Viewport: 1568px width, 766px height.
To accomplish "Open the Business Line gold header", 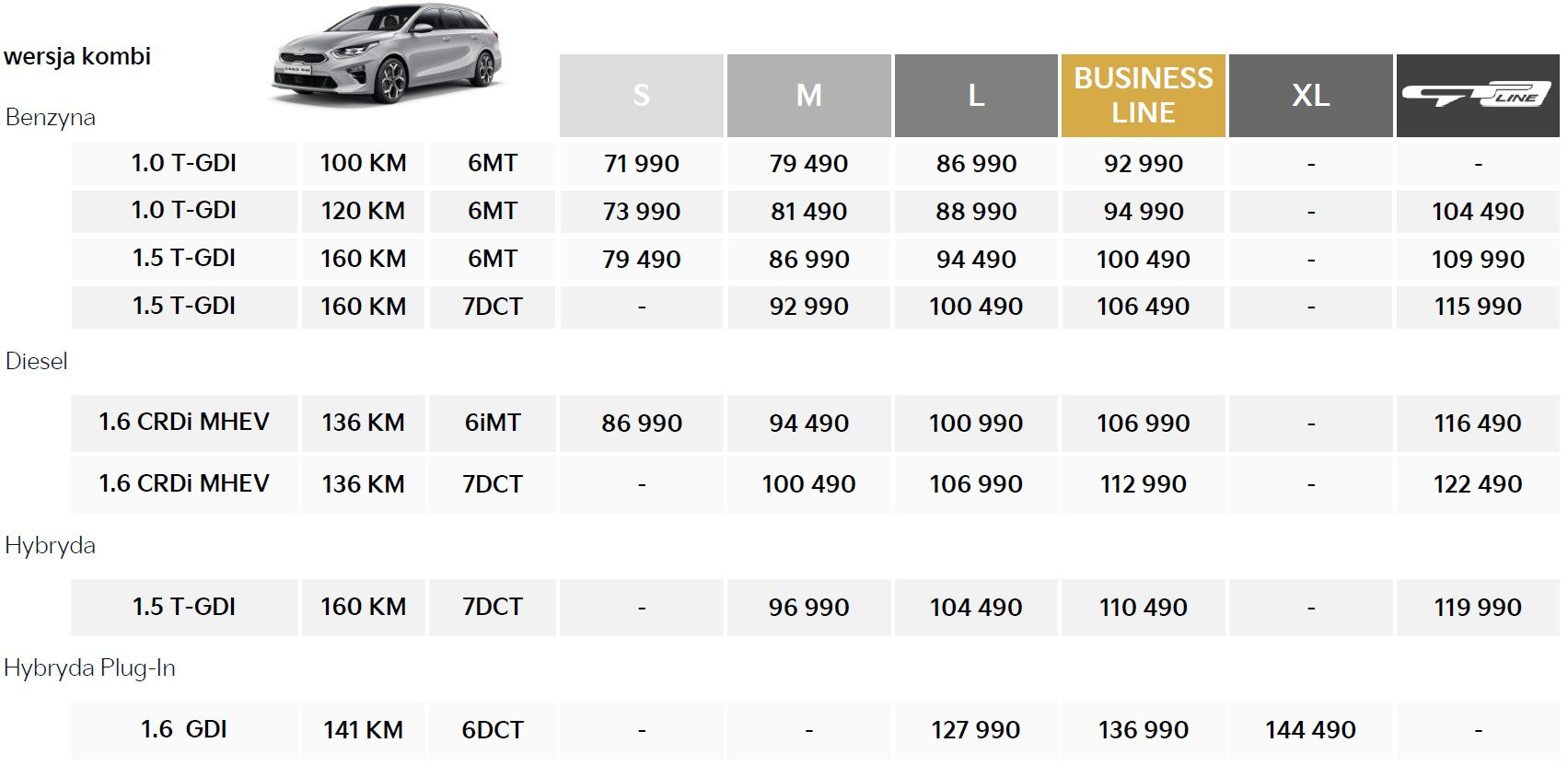I will coord(1143,96).
